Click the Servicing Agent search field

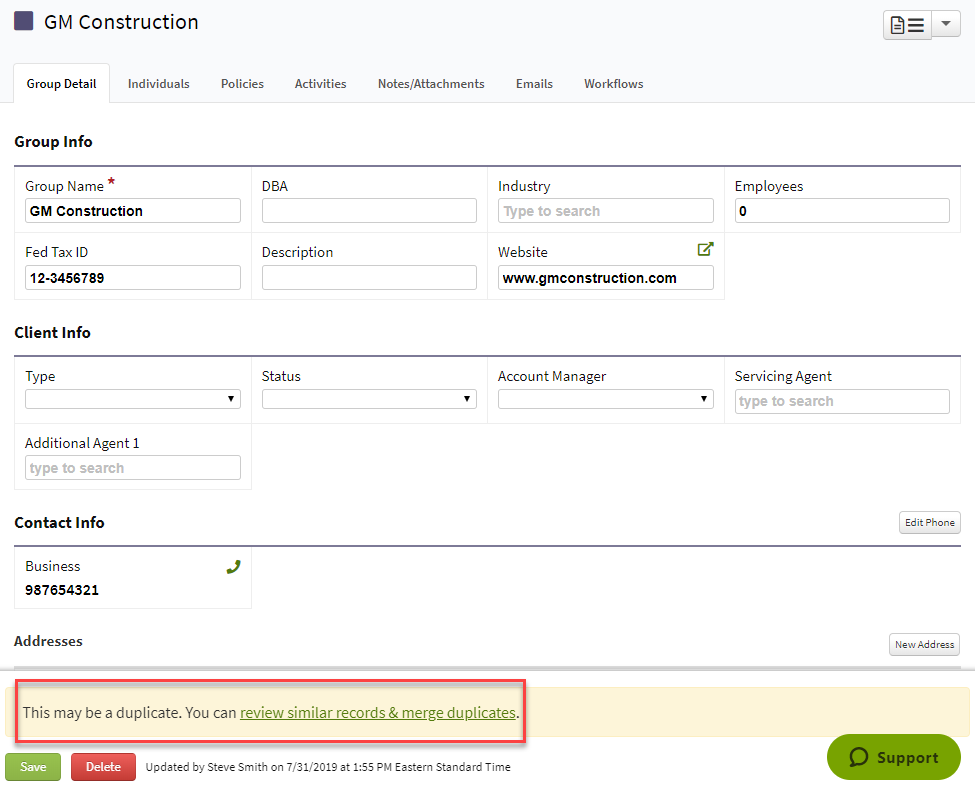(841, 401)
